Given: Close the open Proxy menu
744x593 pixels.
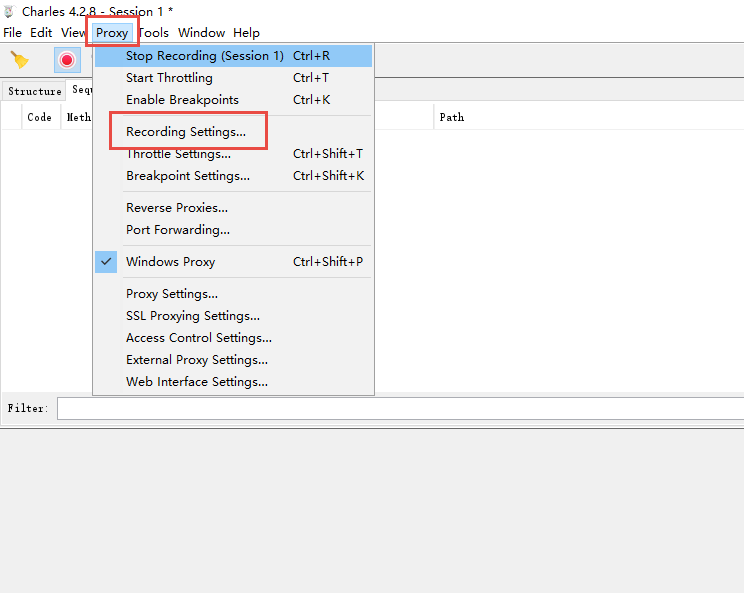Looking at the screenshot, I should [112, 33].
